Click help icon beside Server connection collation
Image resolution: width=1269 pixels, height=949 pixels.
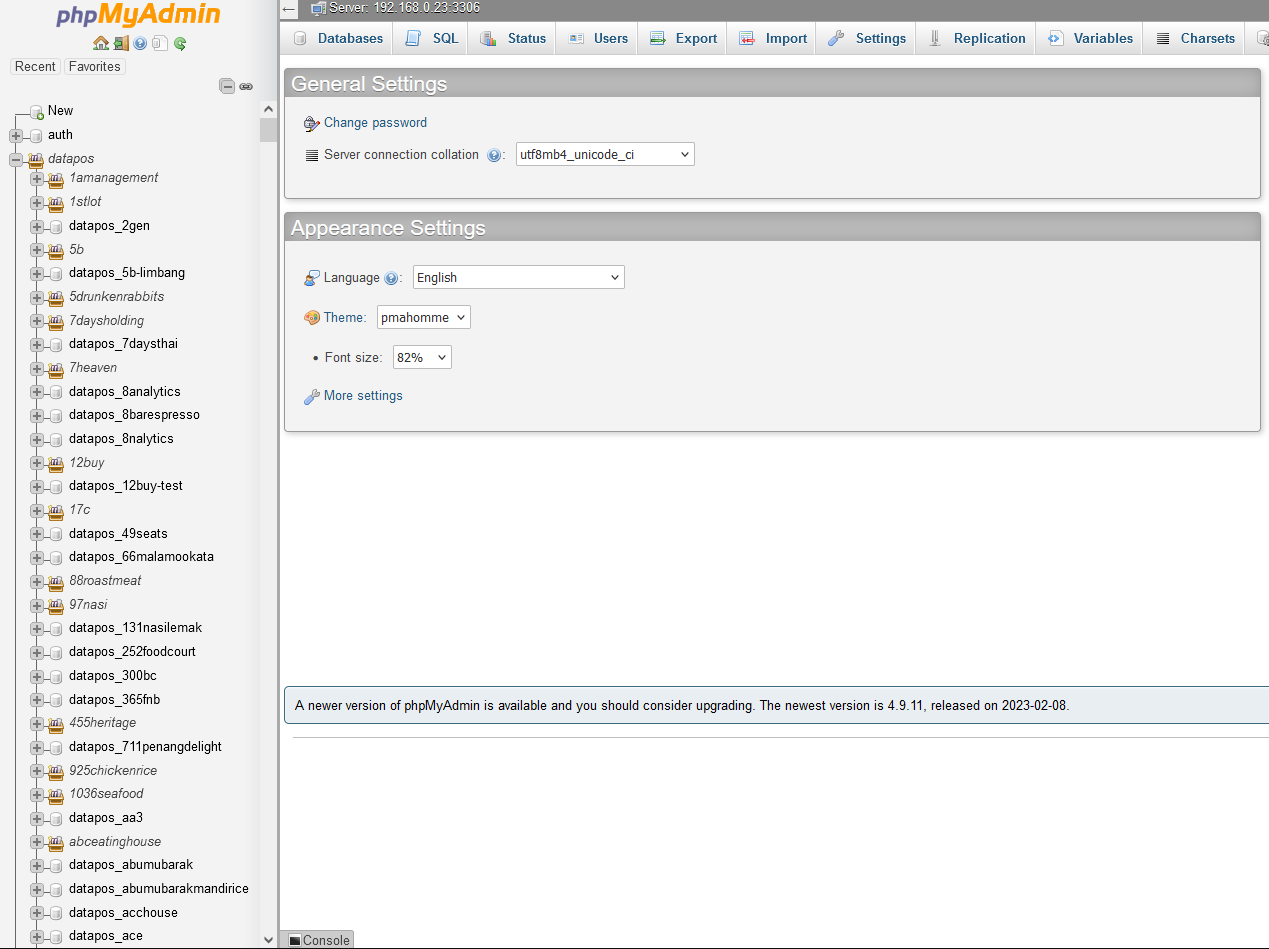point(494,155)
